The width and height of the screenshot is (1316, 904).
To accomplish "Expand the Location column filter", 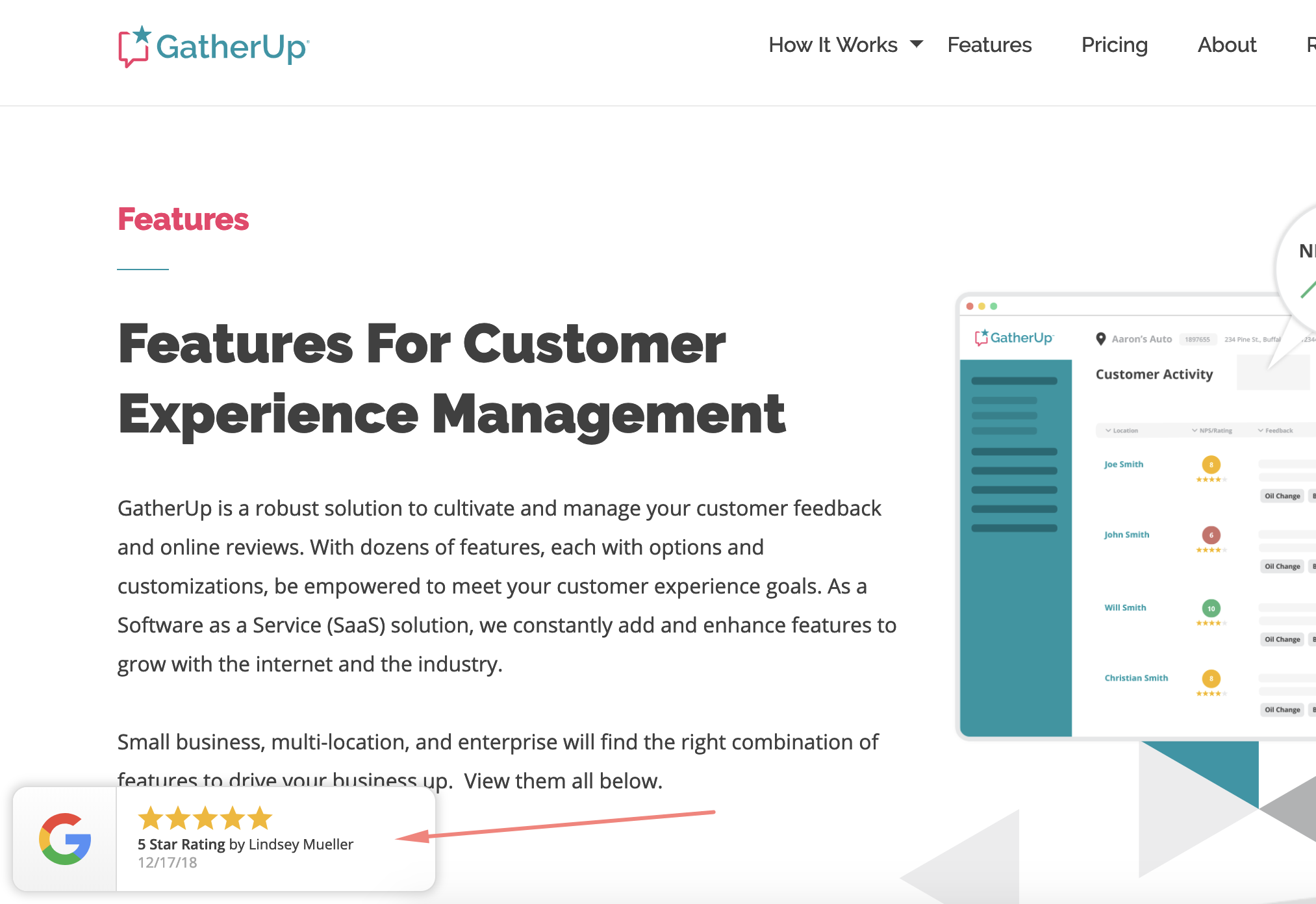I will pyautogui.click(x=1122, y=431).
